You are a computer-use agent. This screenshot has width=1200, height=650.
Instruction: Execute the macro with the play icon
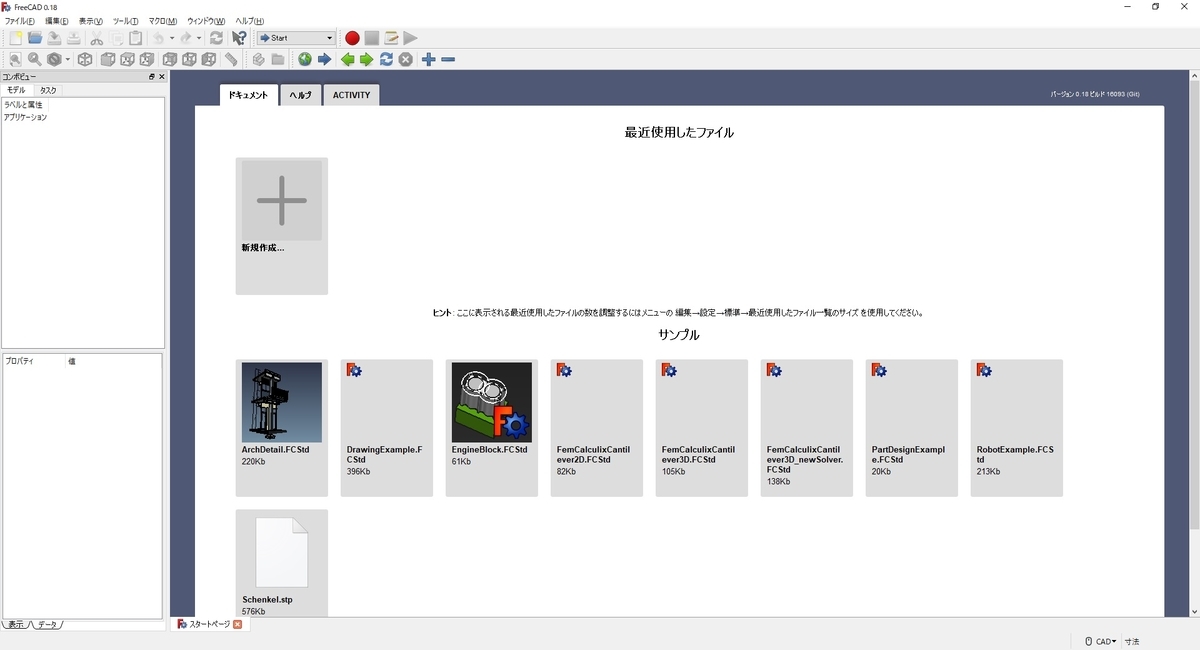coord(410,37)
